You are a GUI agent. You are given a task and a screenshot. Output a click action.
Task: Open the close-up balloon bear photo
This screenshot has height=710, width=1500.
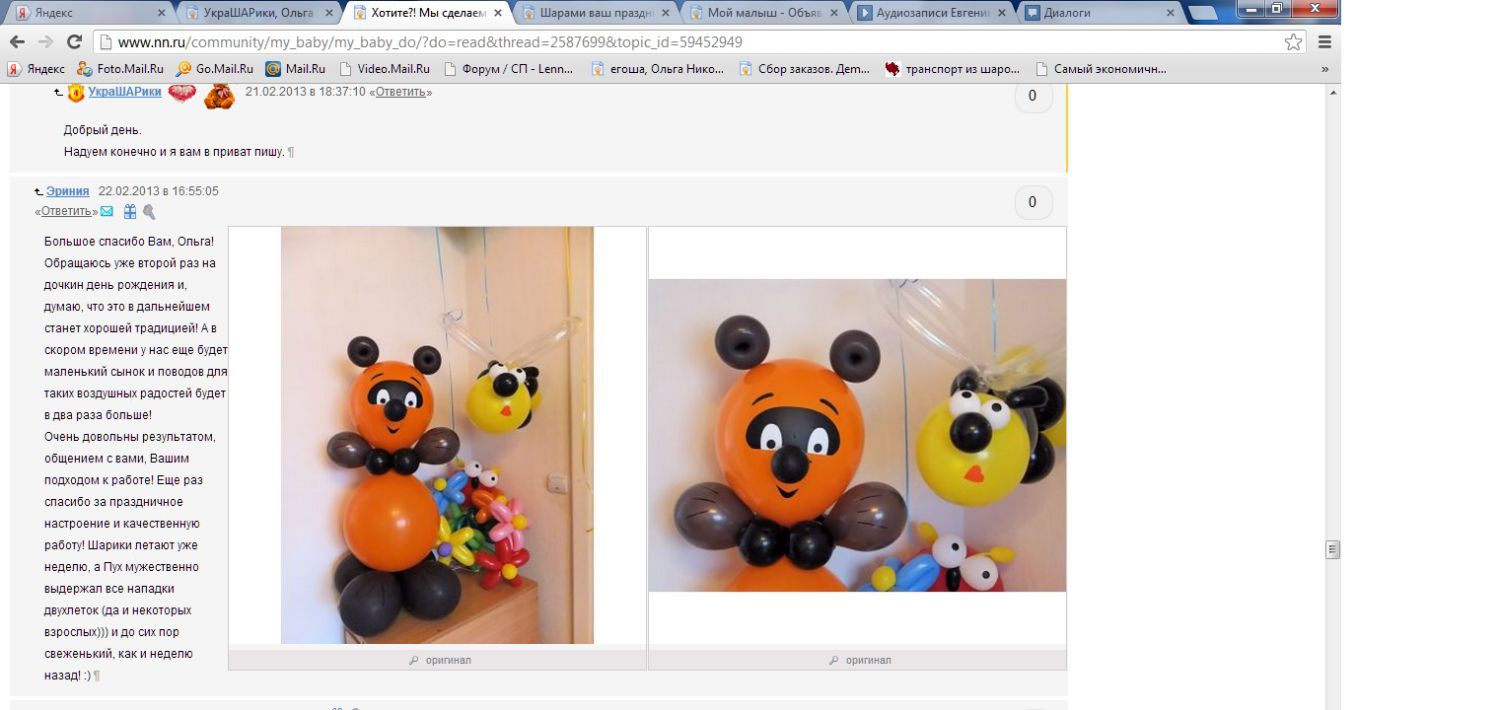(857, 435)
